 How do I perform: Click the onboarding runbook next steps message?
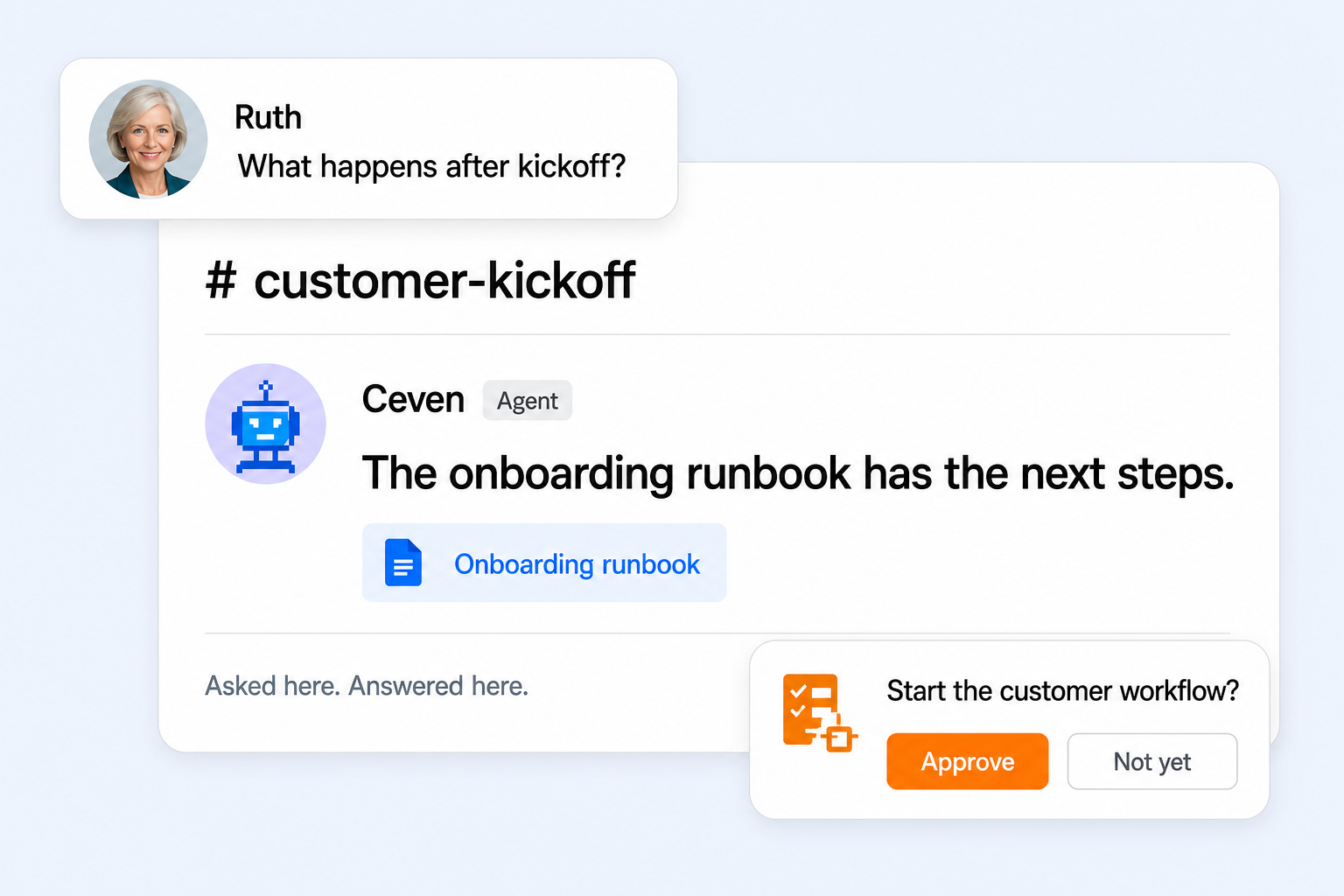798,473
